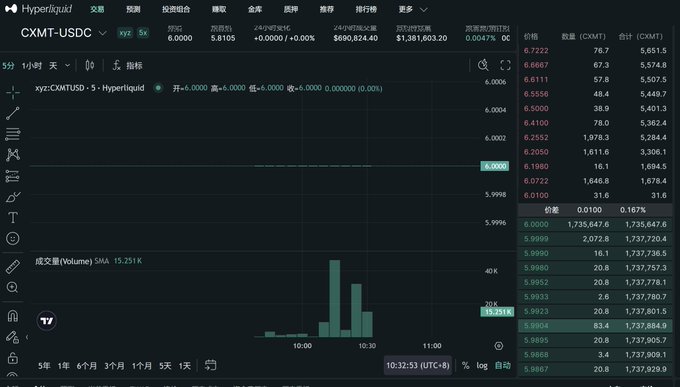The height and width of the screenshot is (387, 680).
Task: Expand the CXMT-USDC pair selector
Action: click(102, 33)
